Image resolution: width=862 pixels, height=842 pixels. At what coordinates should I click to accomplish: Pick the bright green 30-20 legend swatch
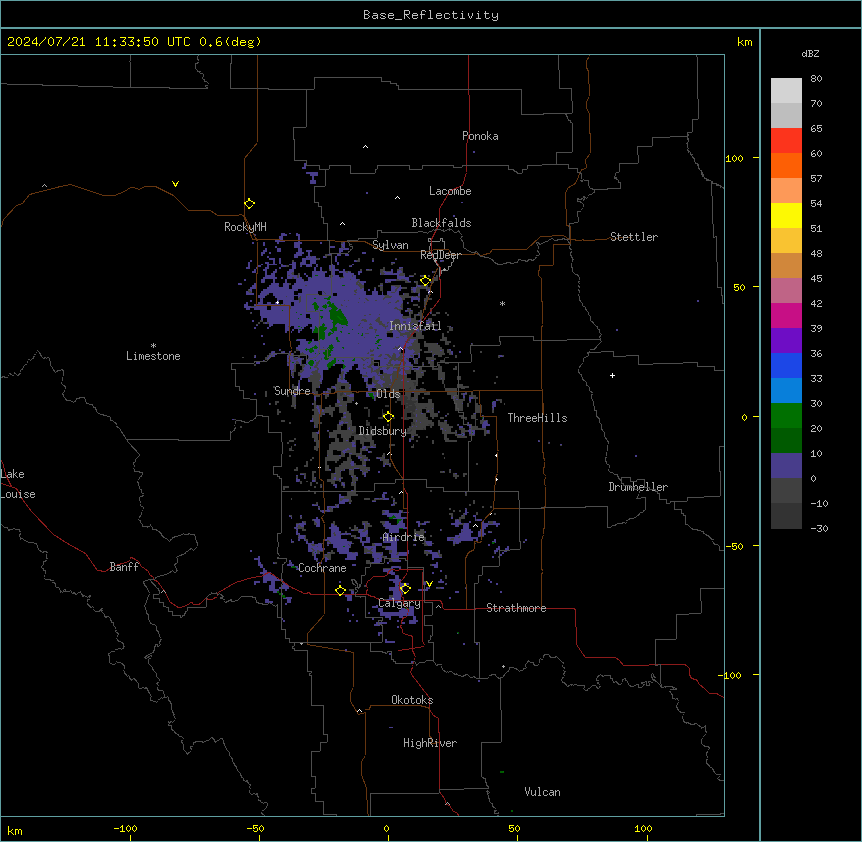(786, 416)
